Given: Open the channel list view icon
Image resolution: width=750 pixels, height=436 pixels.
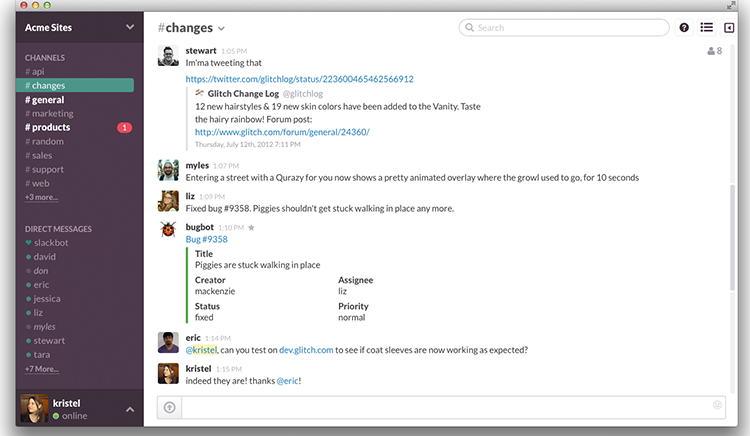Looking at the screenshot, I should coord(707,28).
